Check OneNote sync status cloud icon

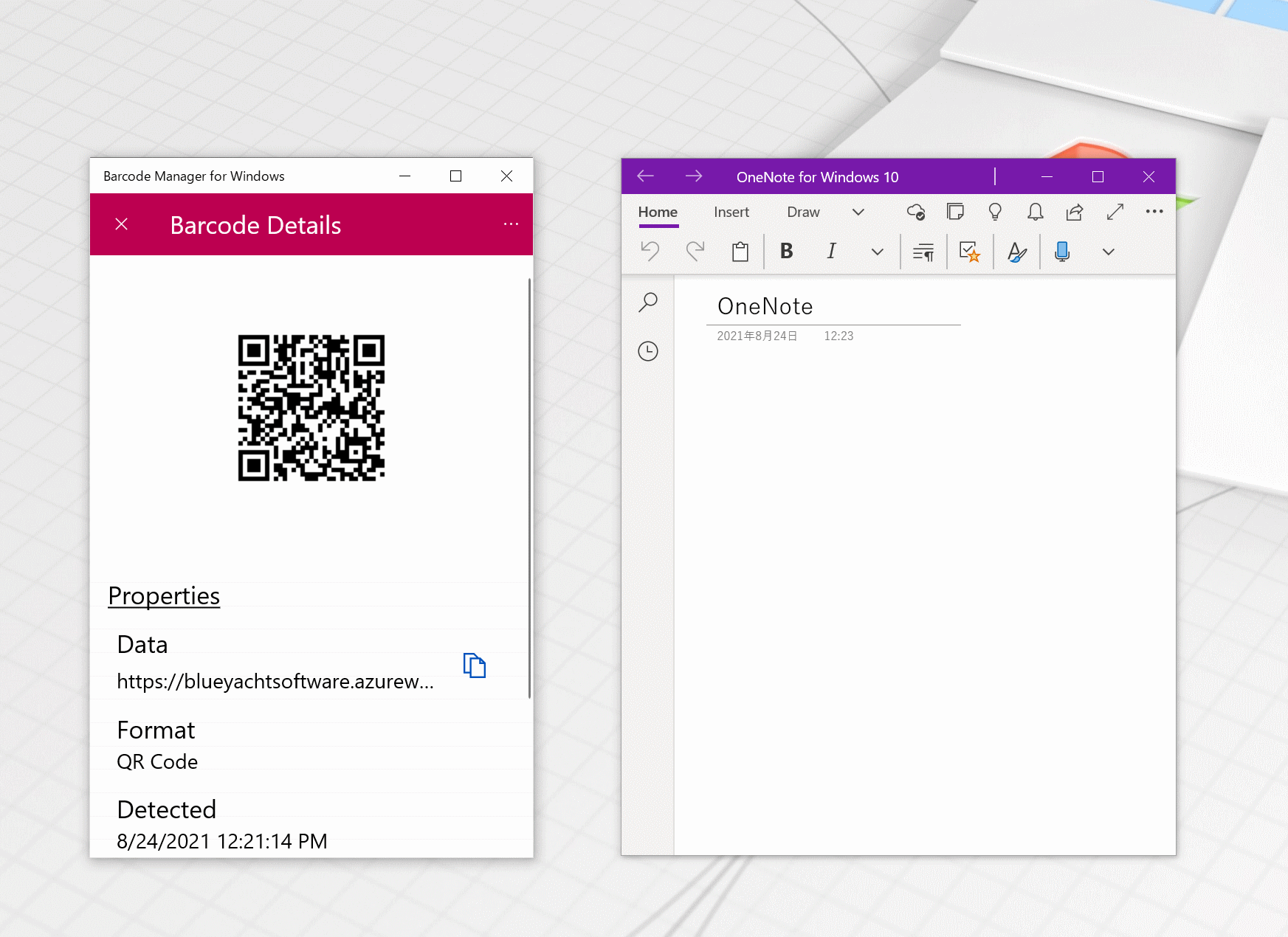pyautogui.click(x=916, y=212)
